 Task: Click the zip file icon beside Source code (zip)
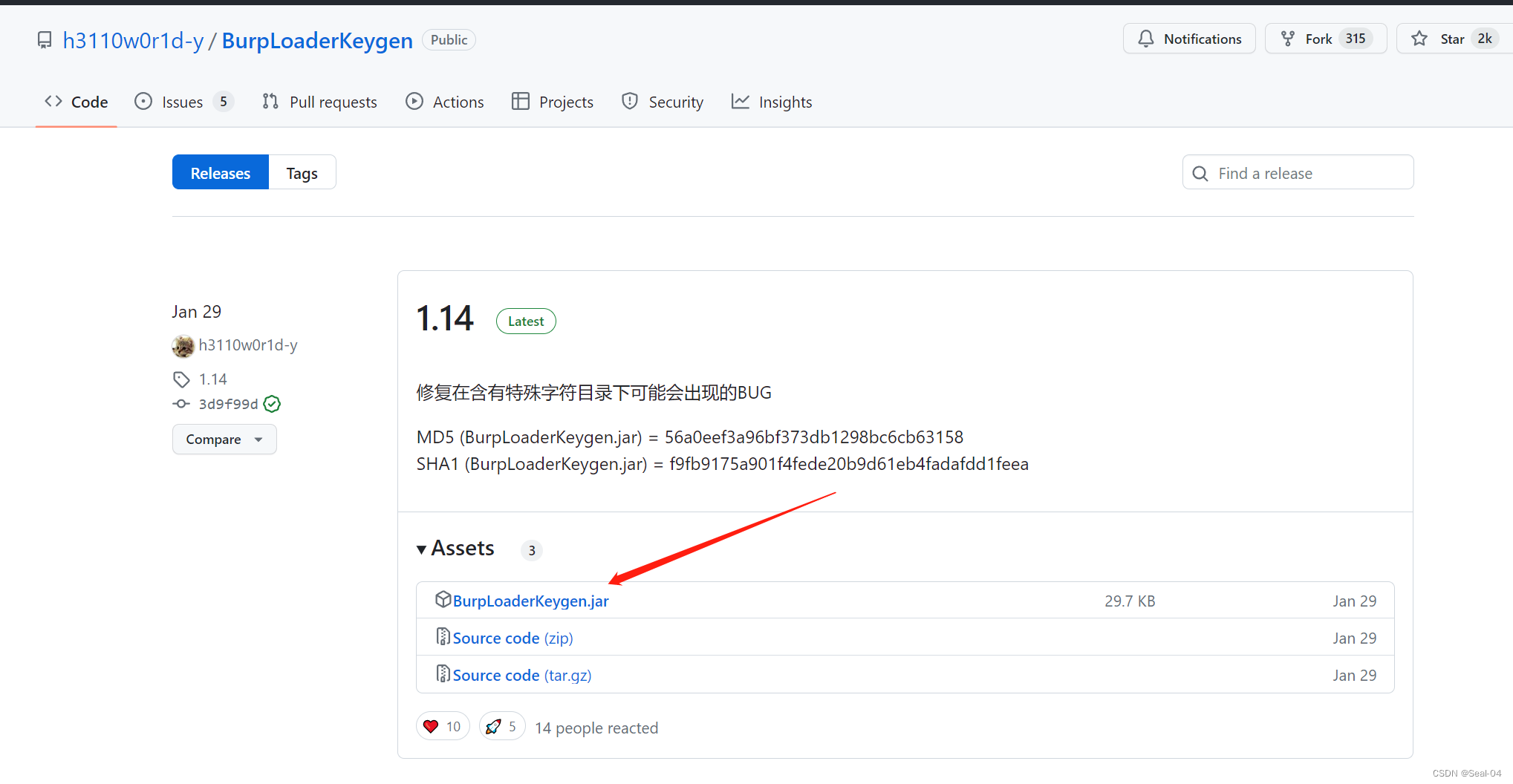tap(443, 636)
